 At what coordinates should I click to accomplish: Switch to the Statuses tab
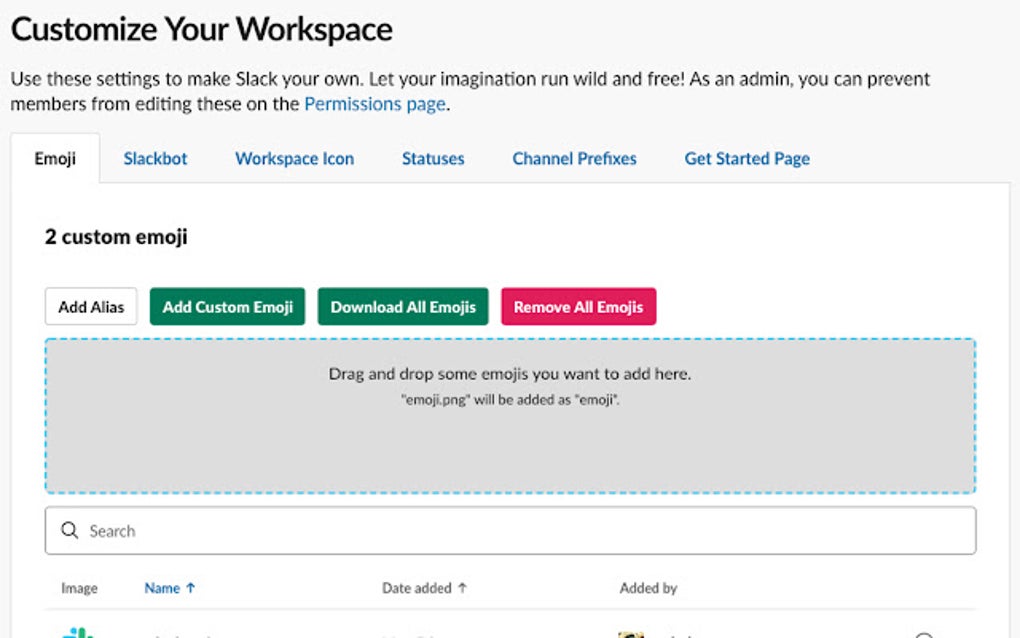[x=432, y=158]
